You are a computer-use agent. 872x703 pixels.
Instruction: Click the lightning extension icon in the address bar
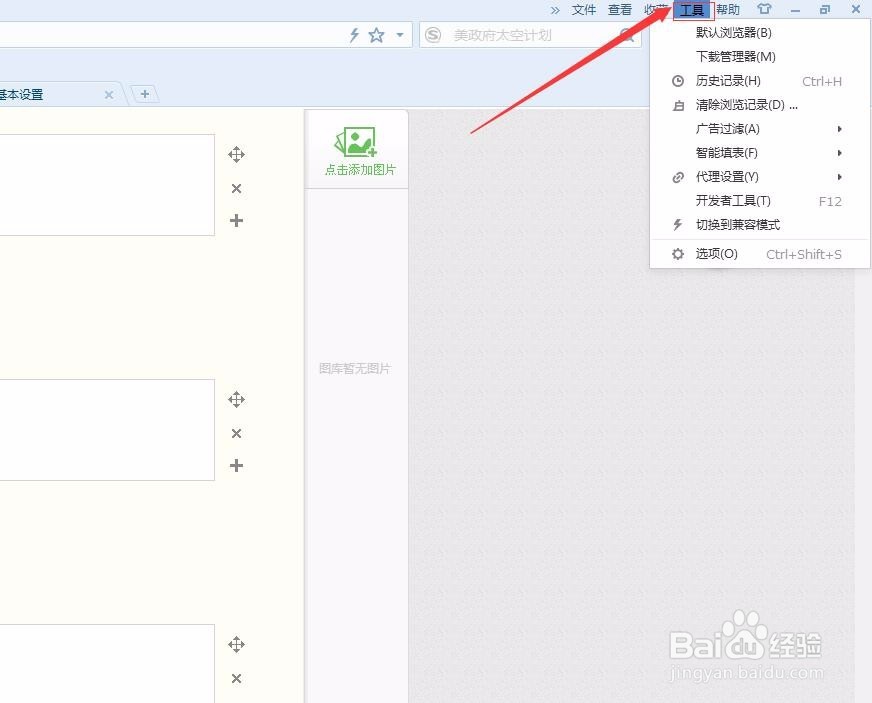click(354, 34)
